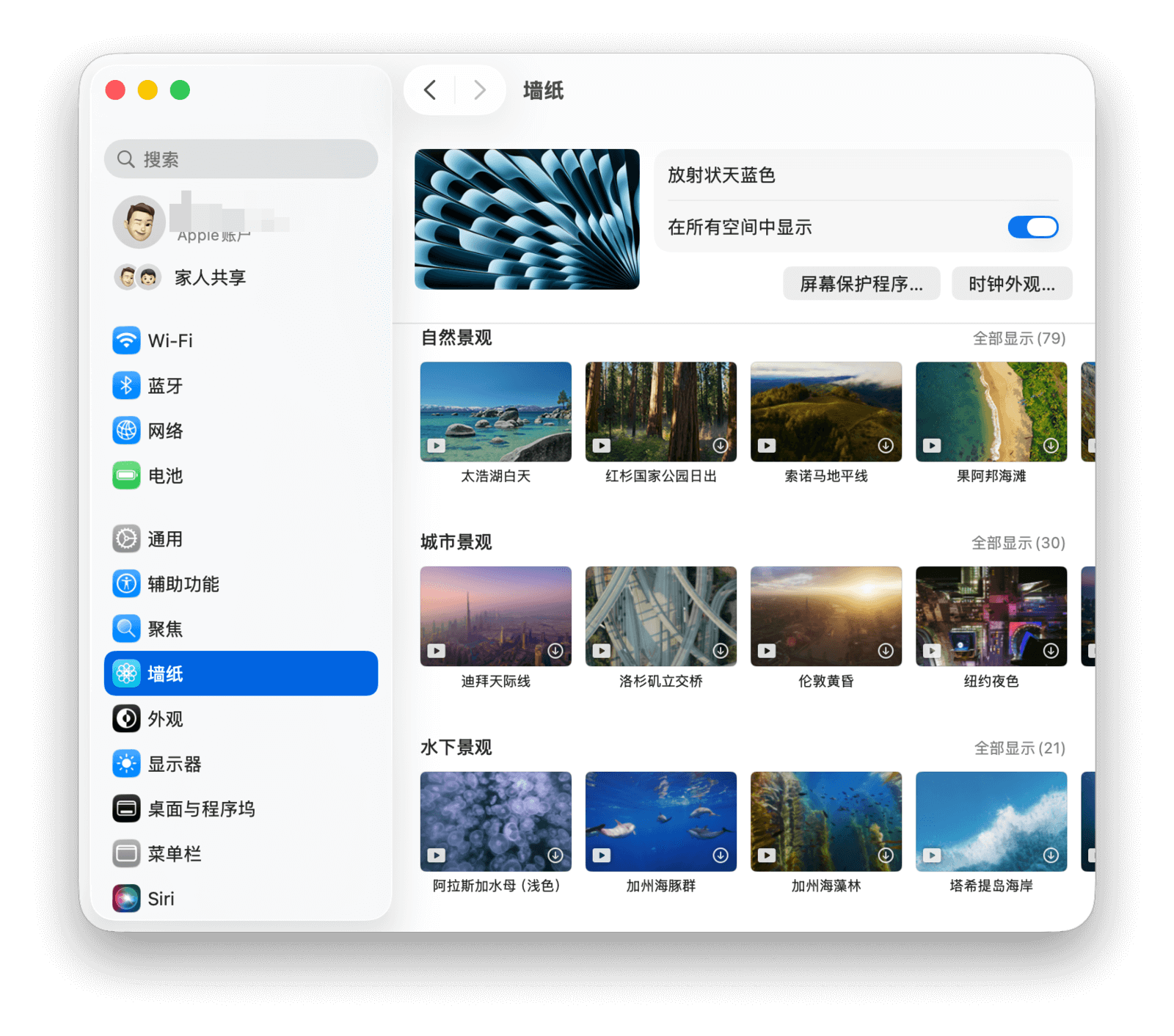This screenshot has height=1036, width=1174.
Task: Click the Accessibility icon in sidebar
Action: pos(126,584)
